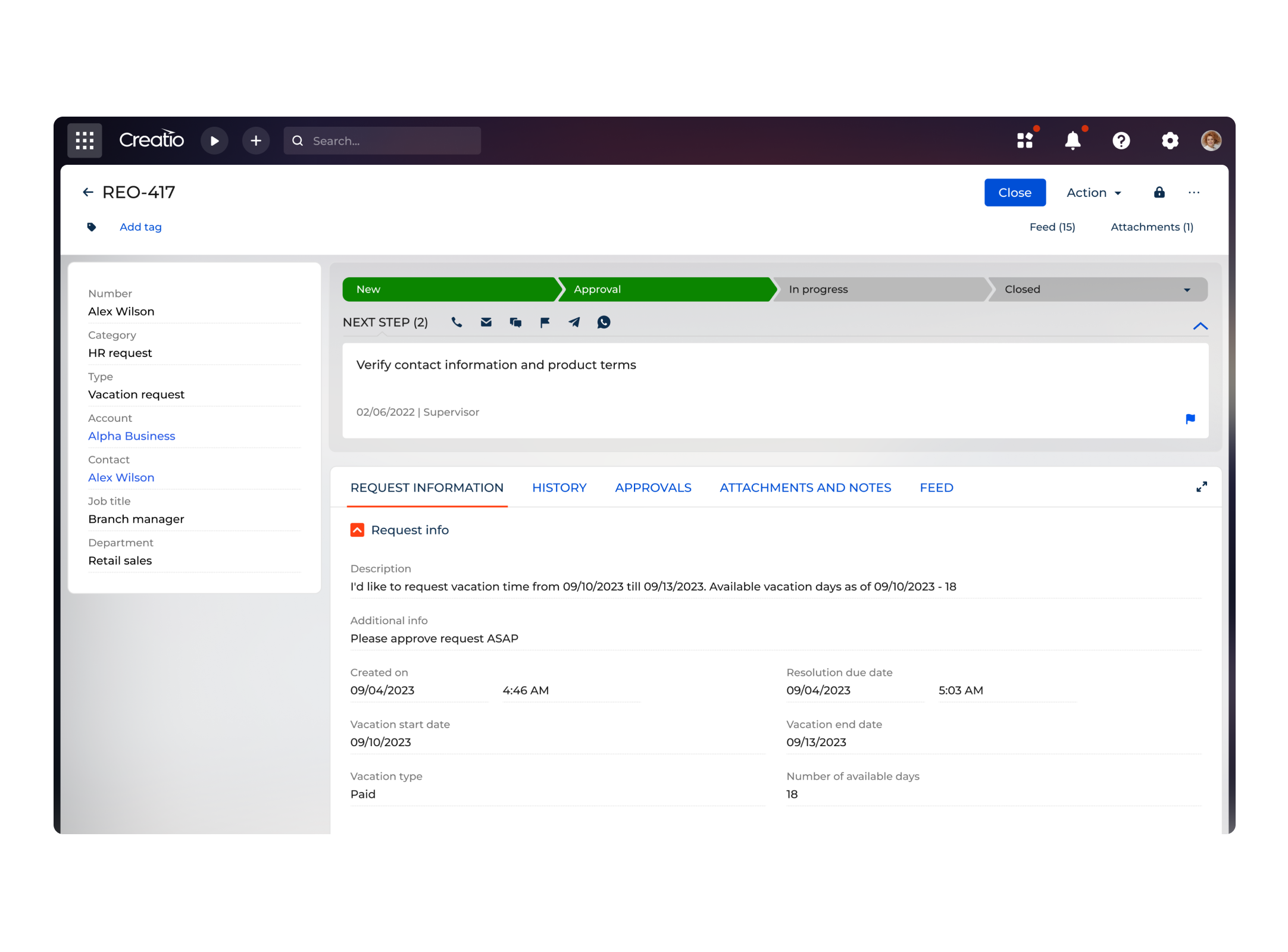Click the Telegram send icon in Next Step toolbar

[x=574, y=322]
